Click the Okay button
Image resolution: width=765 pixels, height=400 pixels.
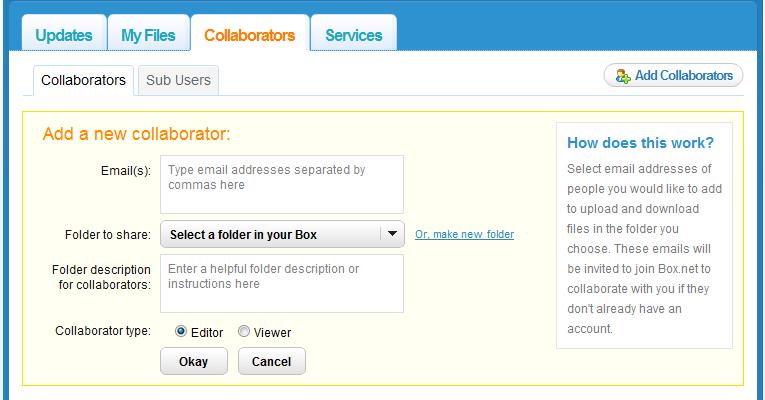click(194, 361)
